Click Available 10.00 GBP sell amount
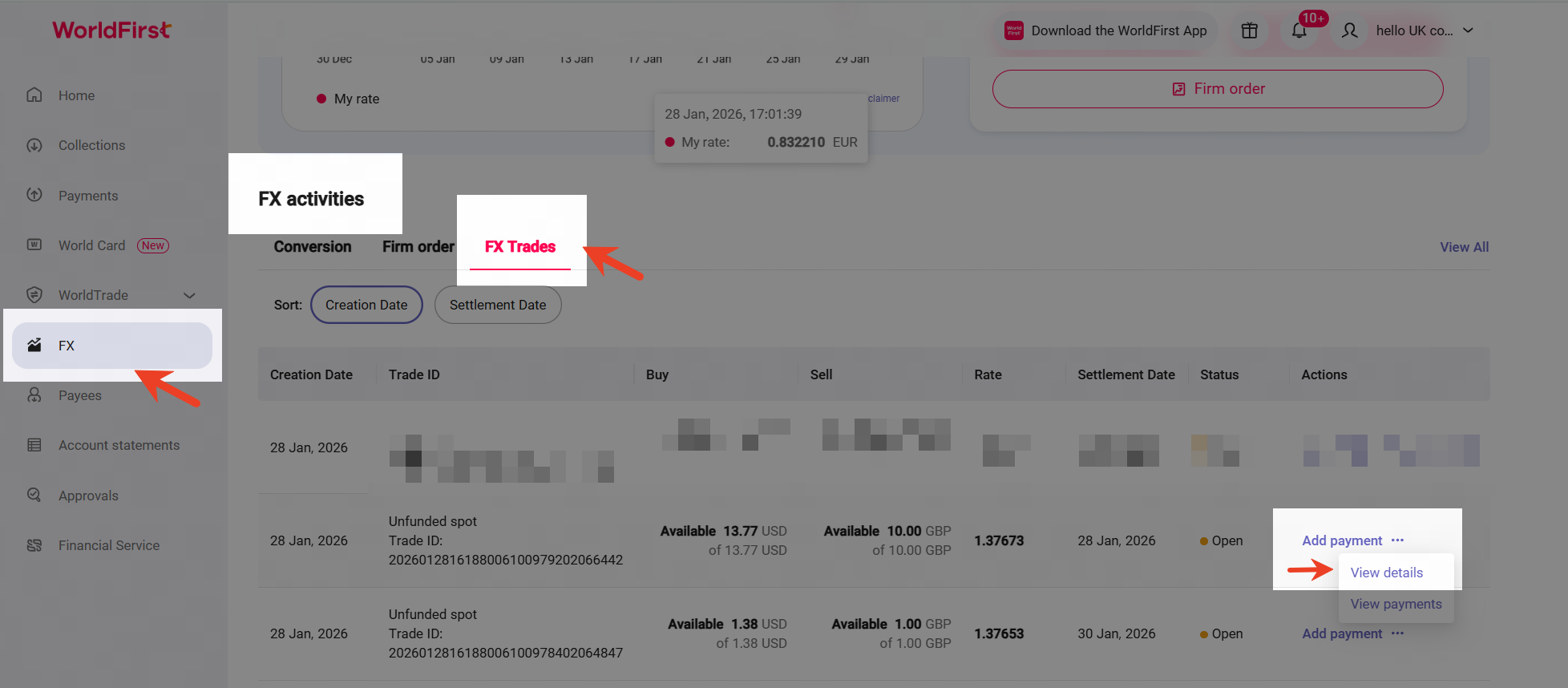The image size is (1568, 688). (x=887, y=531)
